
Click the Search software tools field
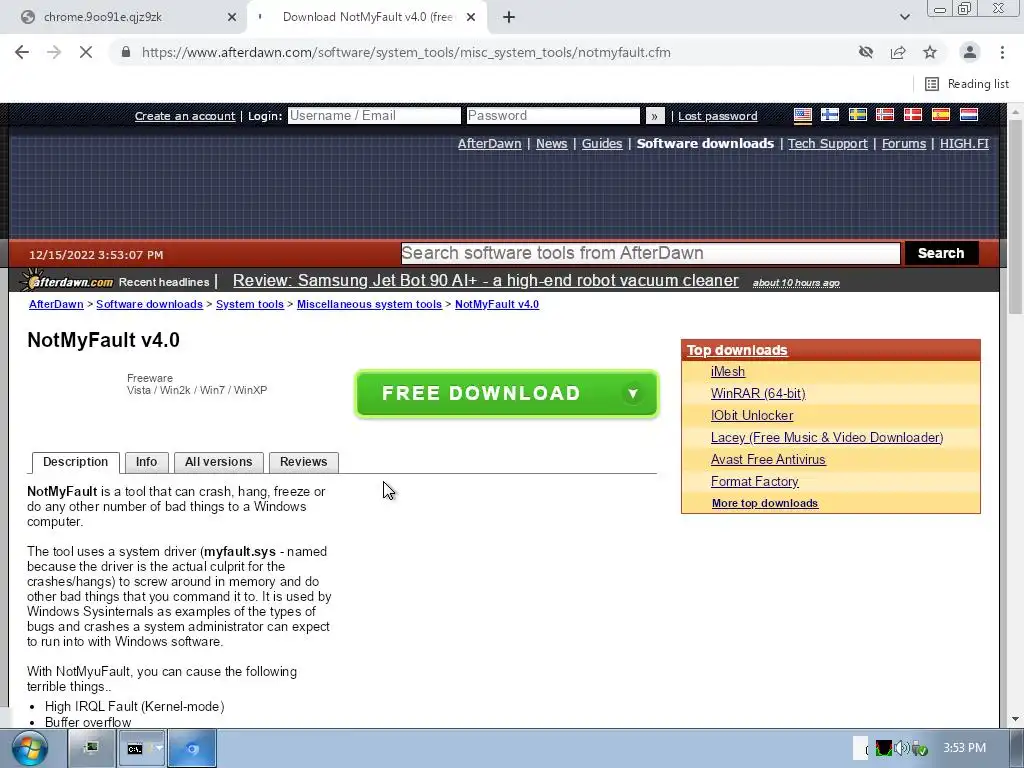(x=650, y=253)
